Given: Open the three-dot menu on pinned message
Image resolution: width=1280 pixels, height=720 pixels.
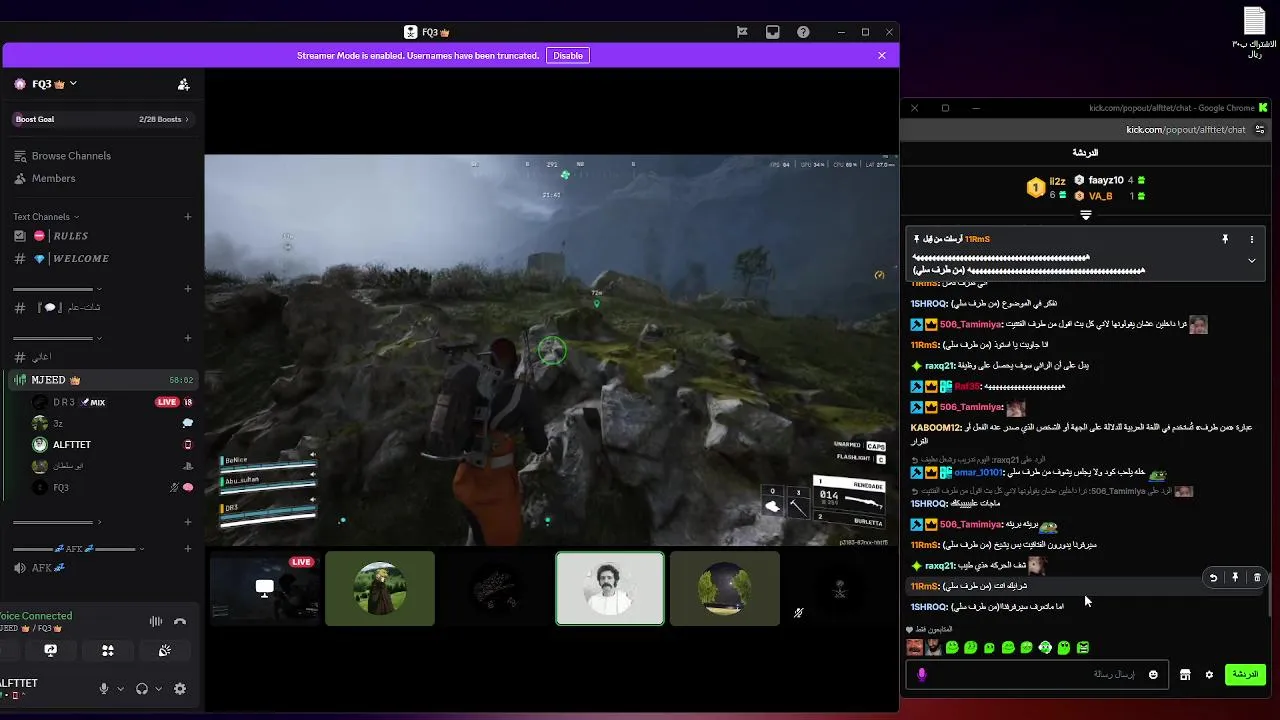Looking at the screenshot, I should (1251, 240).
